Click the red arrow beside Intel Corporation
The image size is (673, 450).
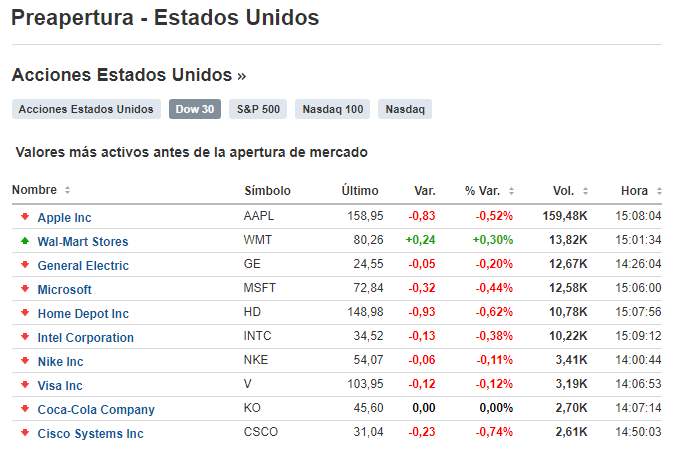click(x=24, y=337)
